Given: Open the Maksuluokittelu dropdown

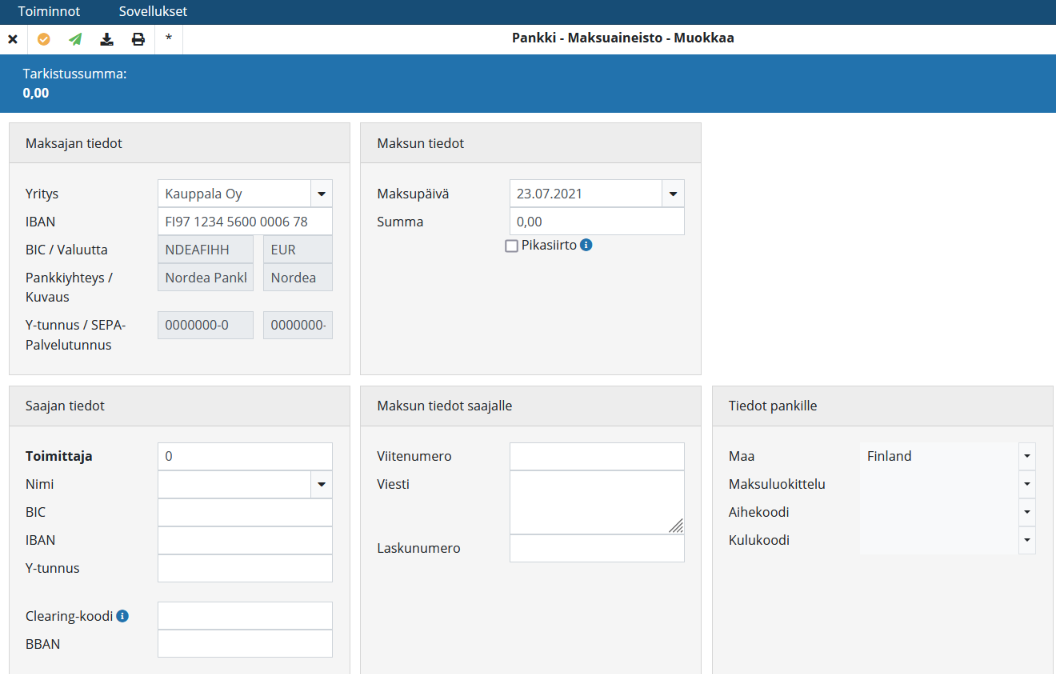Looking at the screenshot, I should pyautogui.click(x=1027, y=484).
